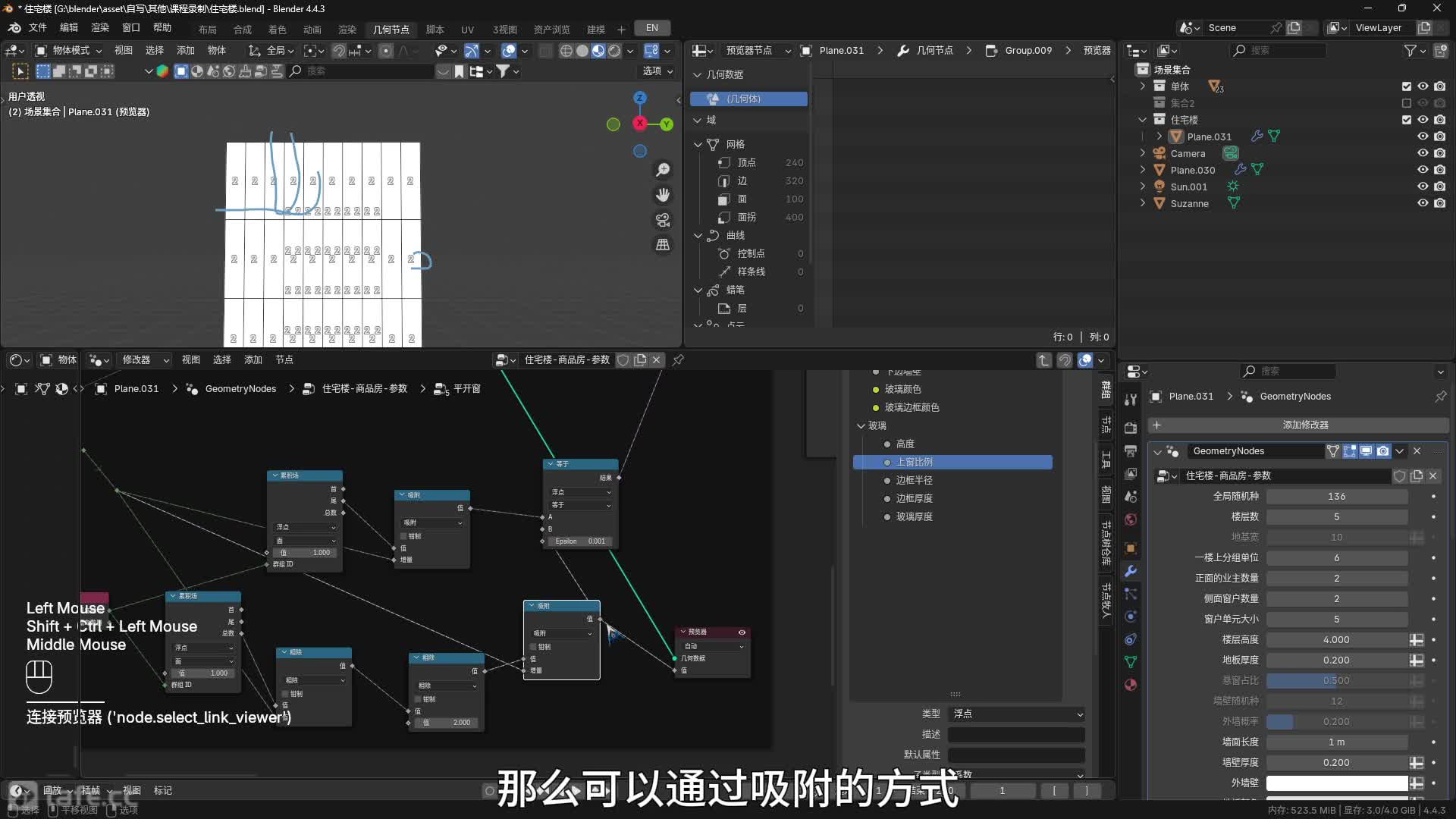This screenshot has height=819, width=1456.
Task: Open the Render properties tab icon
Action: pyautogui.click(x=1131, y=427)
